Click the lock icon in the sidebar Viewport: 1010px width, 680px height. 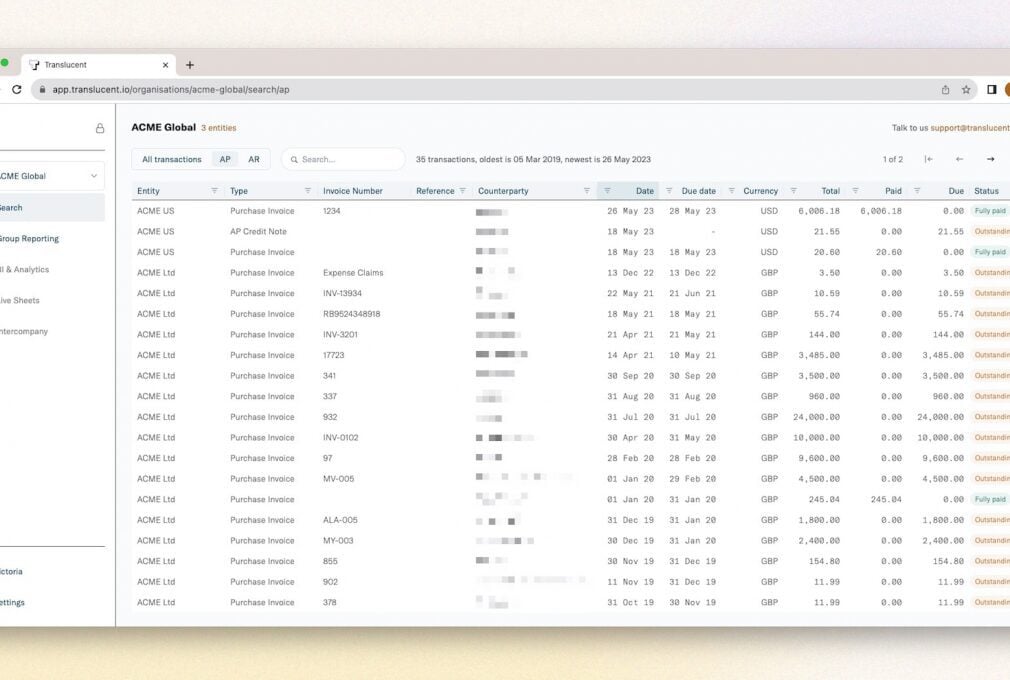100,129
